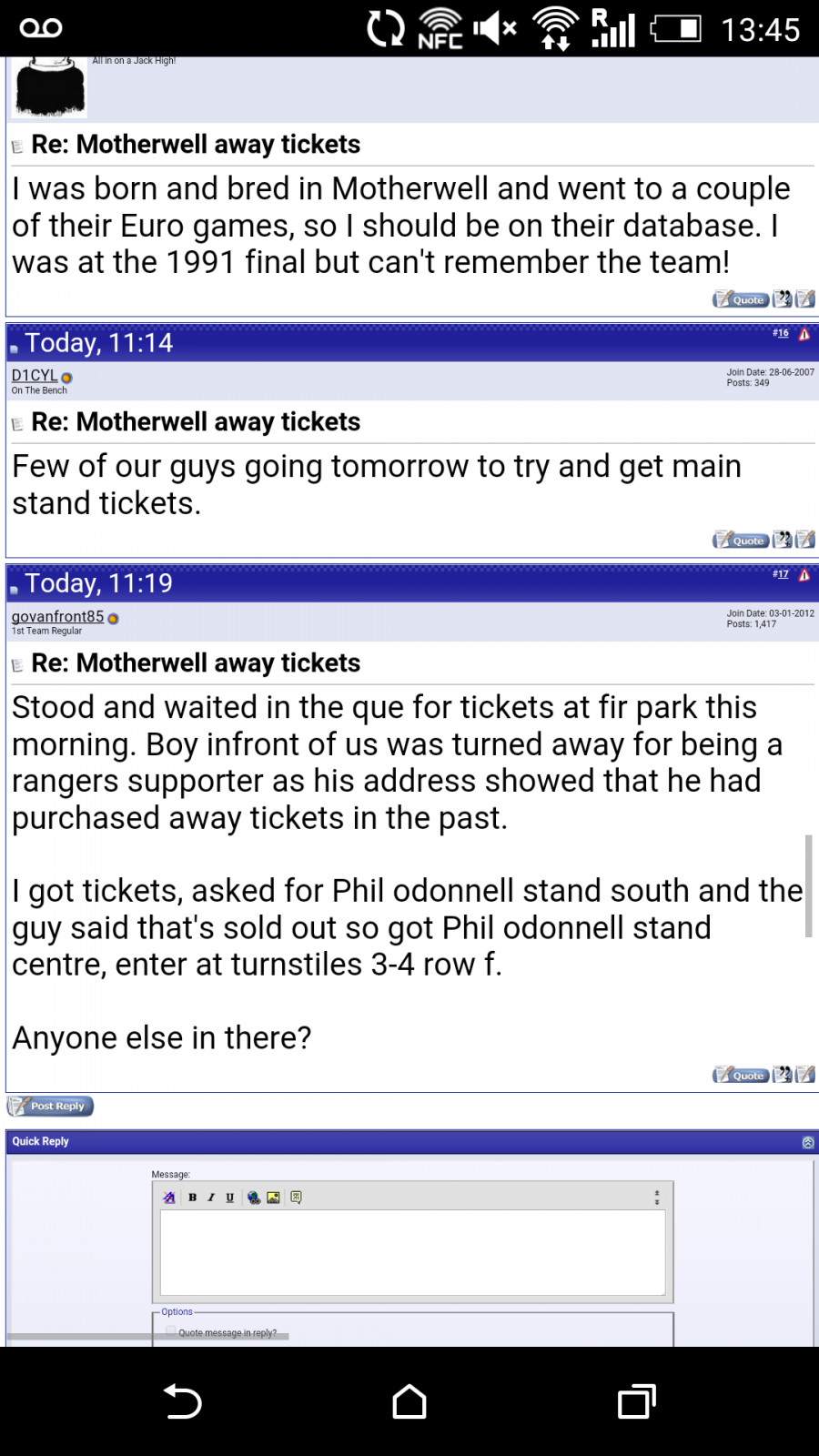Viewport: 819px width, 1456px height.
Task: Tap the Android Home button
Action: pos(409,1401)
